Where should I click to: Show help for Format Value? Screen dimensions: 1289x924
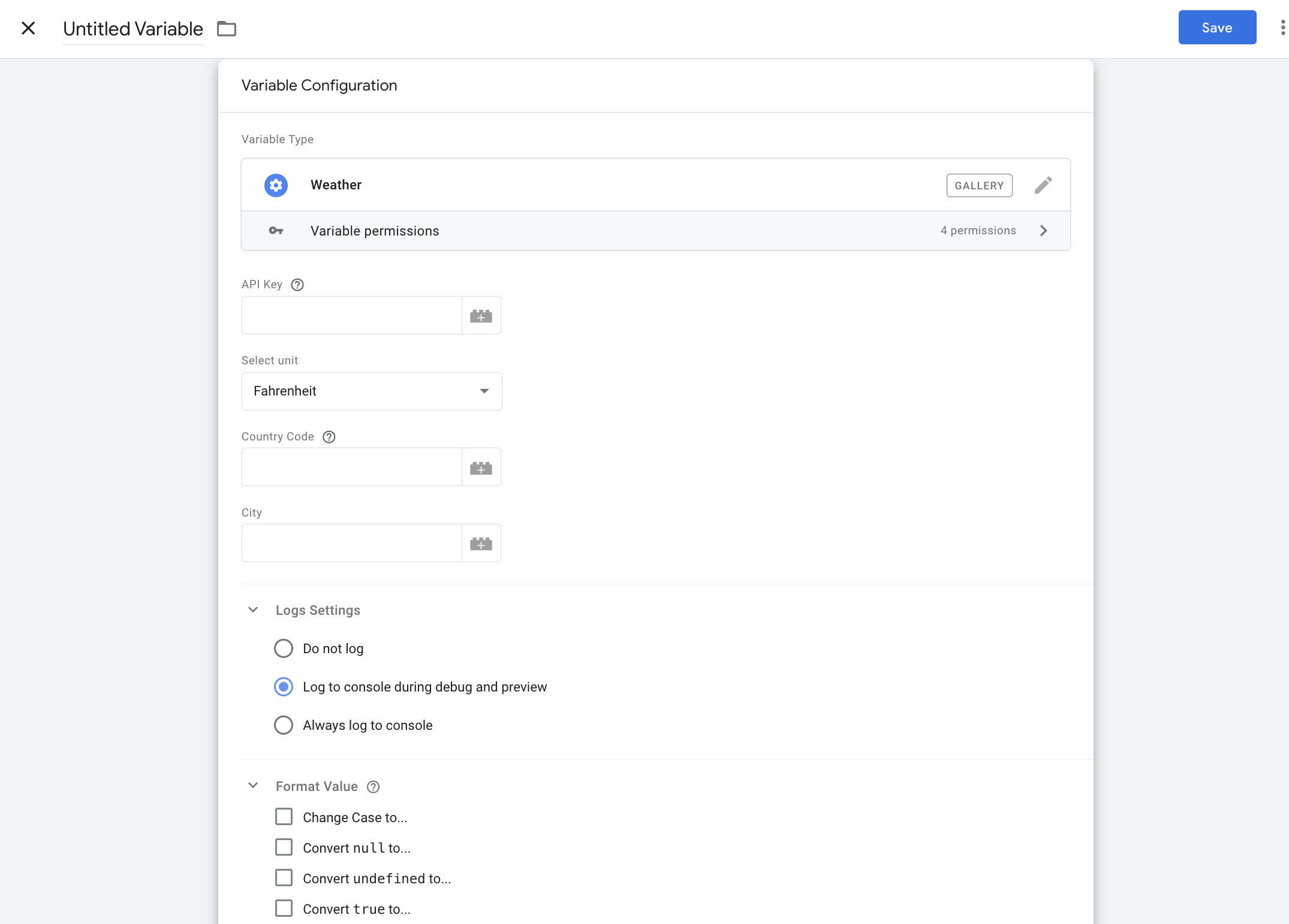374,787
